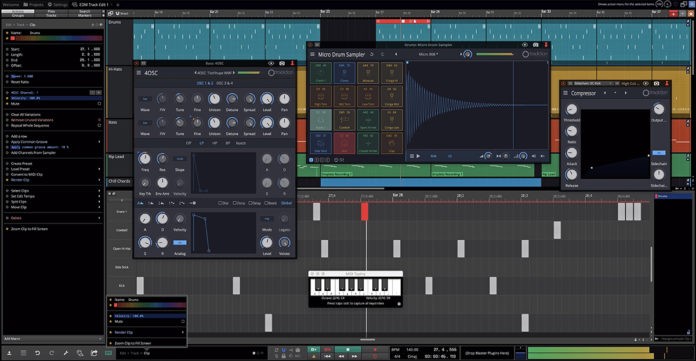Open the Slope dropdown in 4OSC filter
This screenshot has height=361, width=696.
179,159
